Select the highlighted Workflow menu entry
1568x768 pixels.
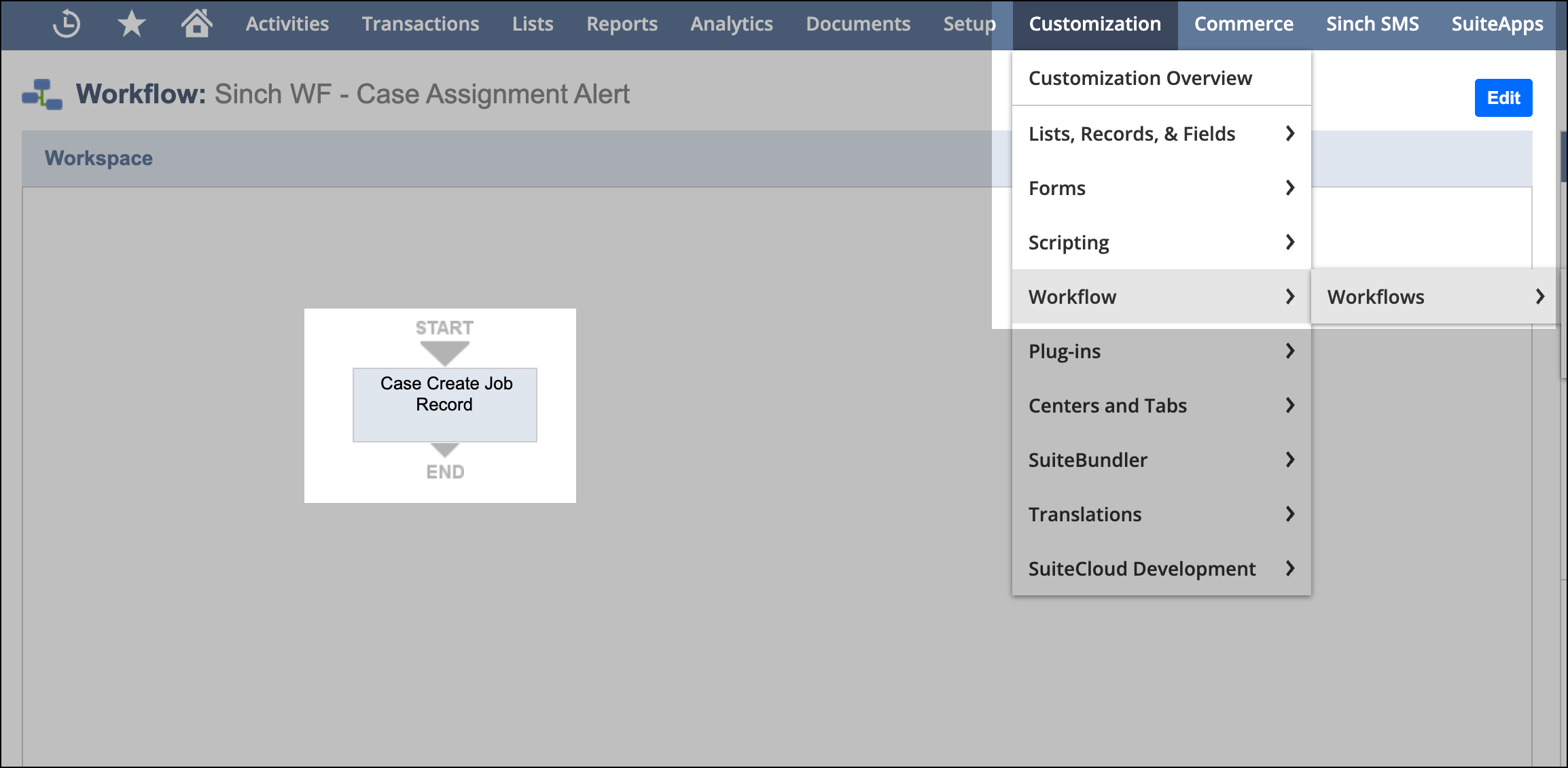point(1161,296)
